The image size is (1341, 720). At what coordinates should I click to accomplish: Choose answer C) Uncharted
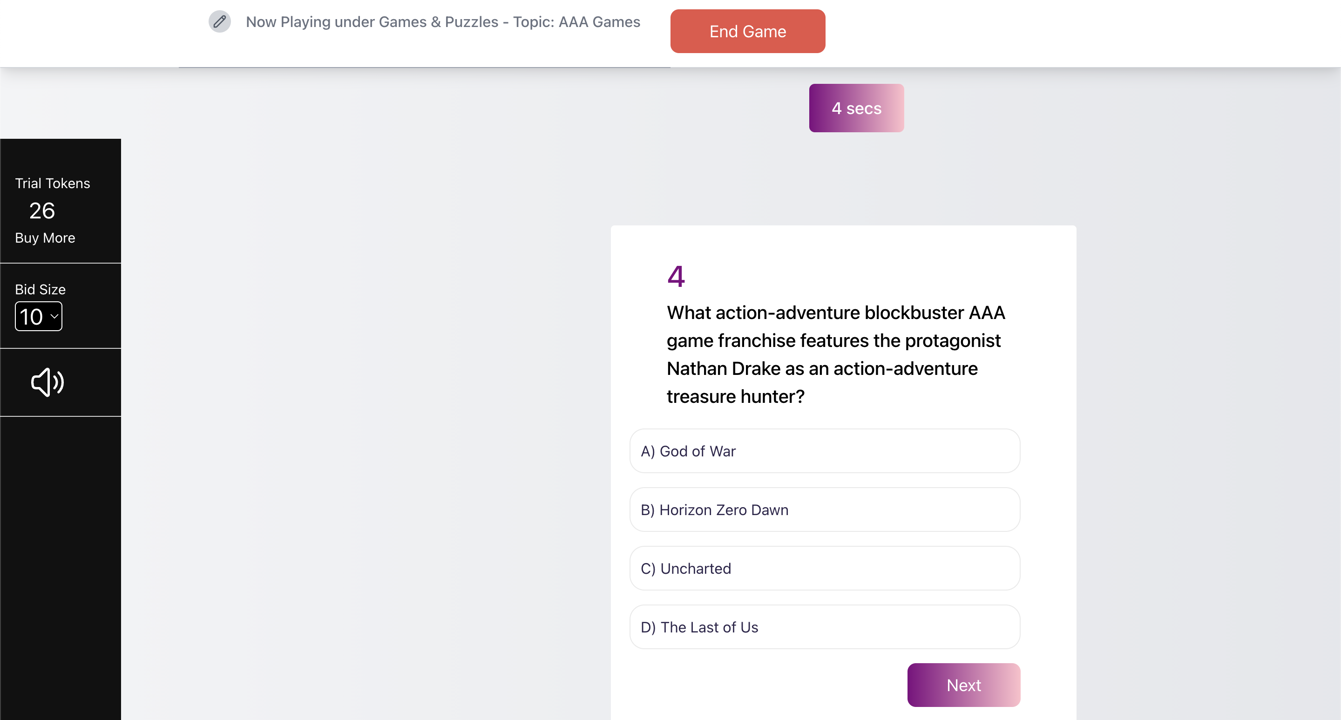(x=824, y=568)
